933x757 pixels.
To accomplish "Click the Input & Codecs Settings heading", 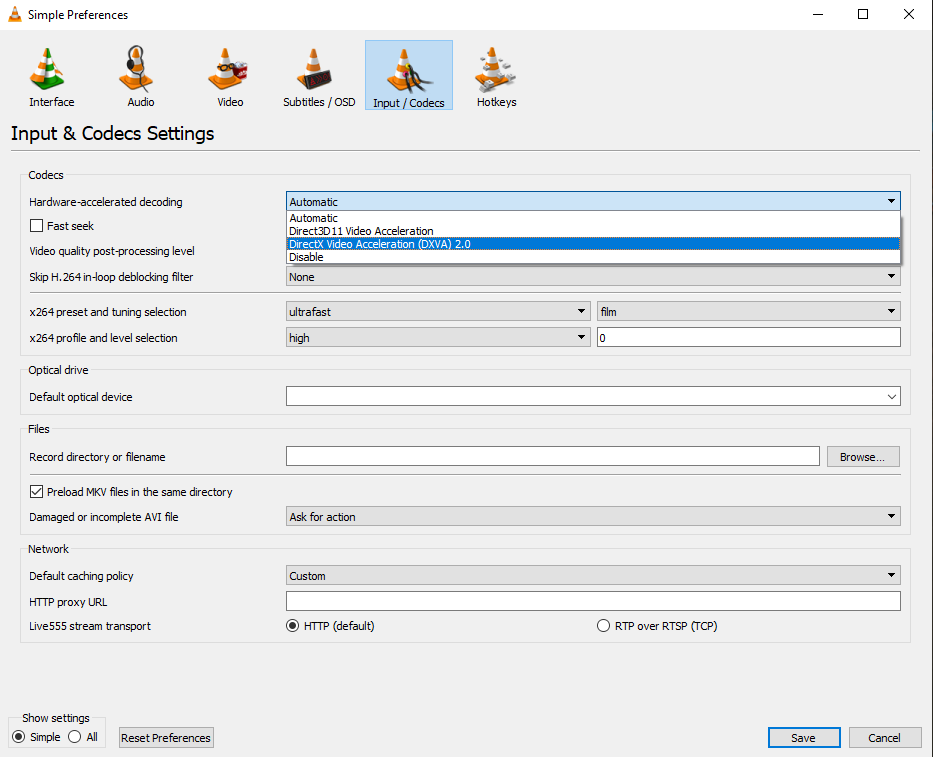I will click(112, 133).
